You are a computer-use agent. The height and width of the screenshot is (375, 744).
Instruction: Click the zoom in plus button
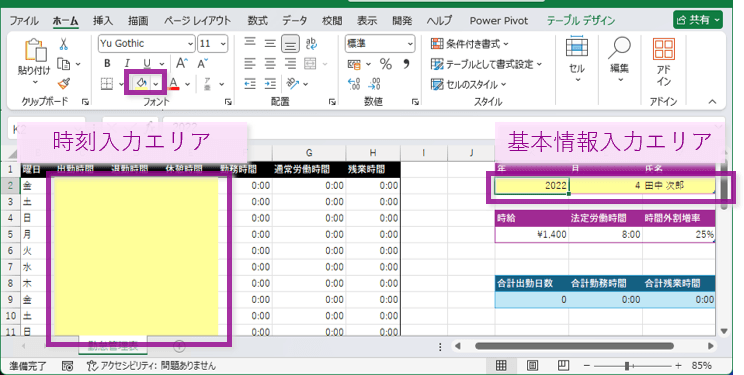679,366
